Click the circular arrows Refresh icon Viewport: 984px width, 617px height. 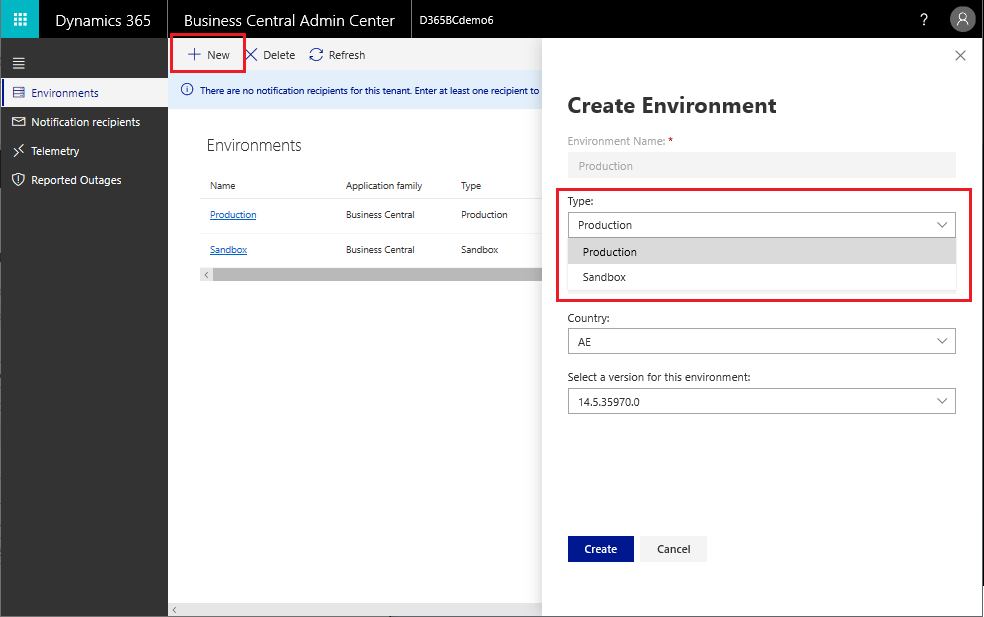click(316, 55)
